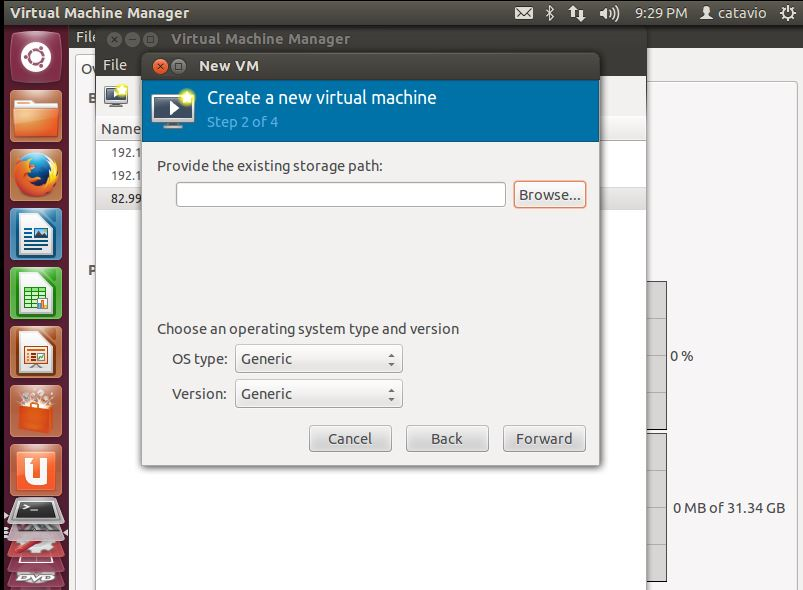The height and width of the screenshot is (590, 803).
Task: Click Browse to select storage path
Action: 549,195
